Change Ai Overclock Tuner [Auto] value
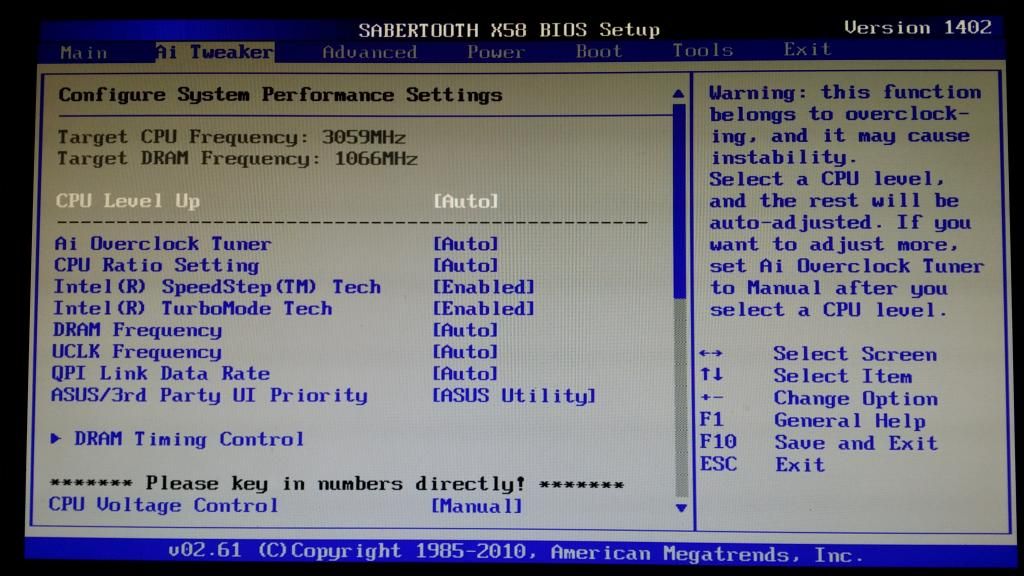The width and height of the screenshot is (1024, 576). click(466, 244)
